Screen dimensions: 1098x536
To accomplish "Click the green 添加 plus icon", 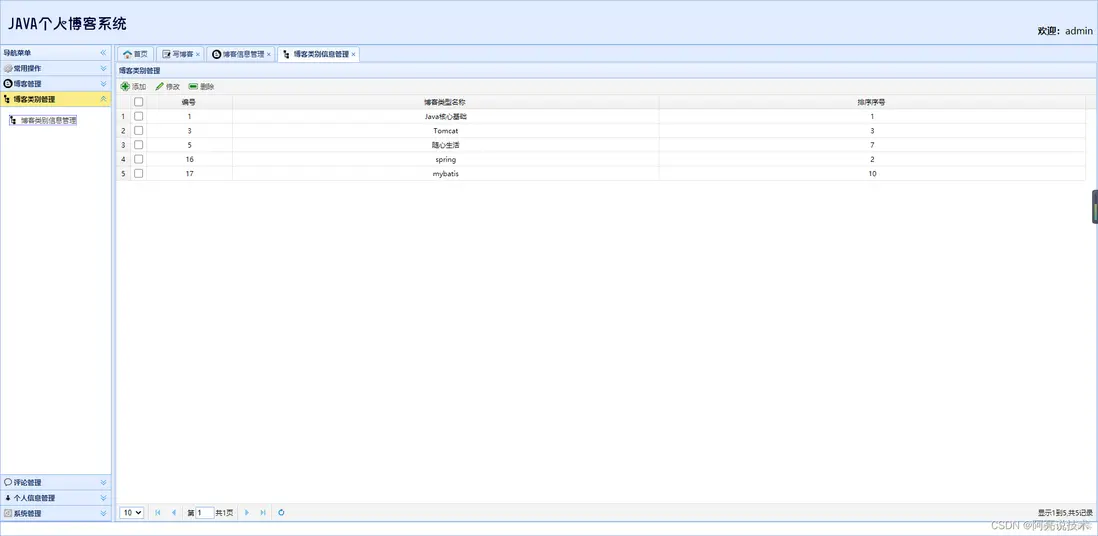I will (125, 87).
